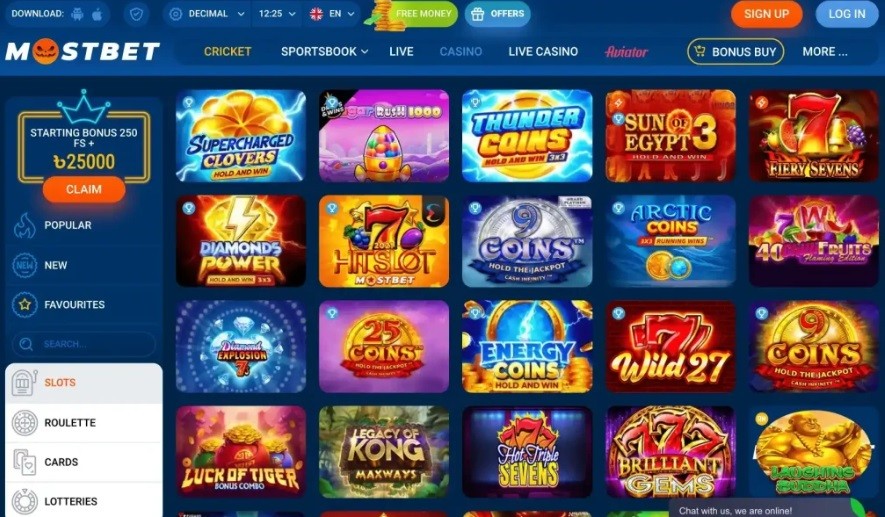
Task: Click the Popular flame icon
Action: tap(24, 225)
